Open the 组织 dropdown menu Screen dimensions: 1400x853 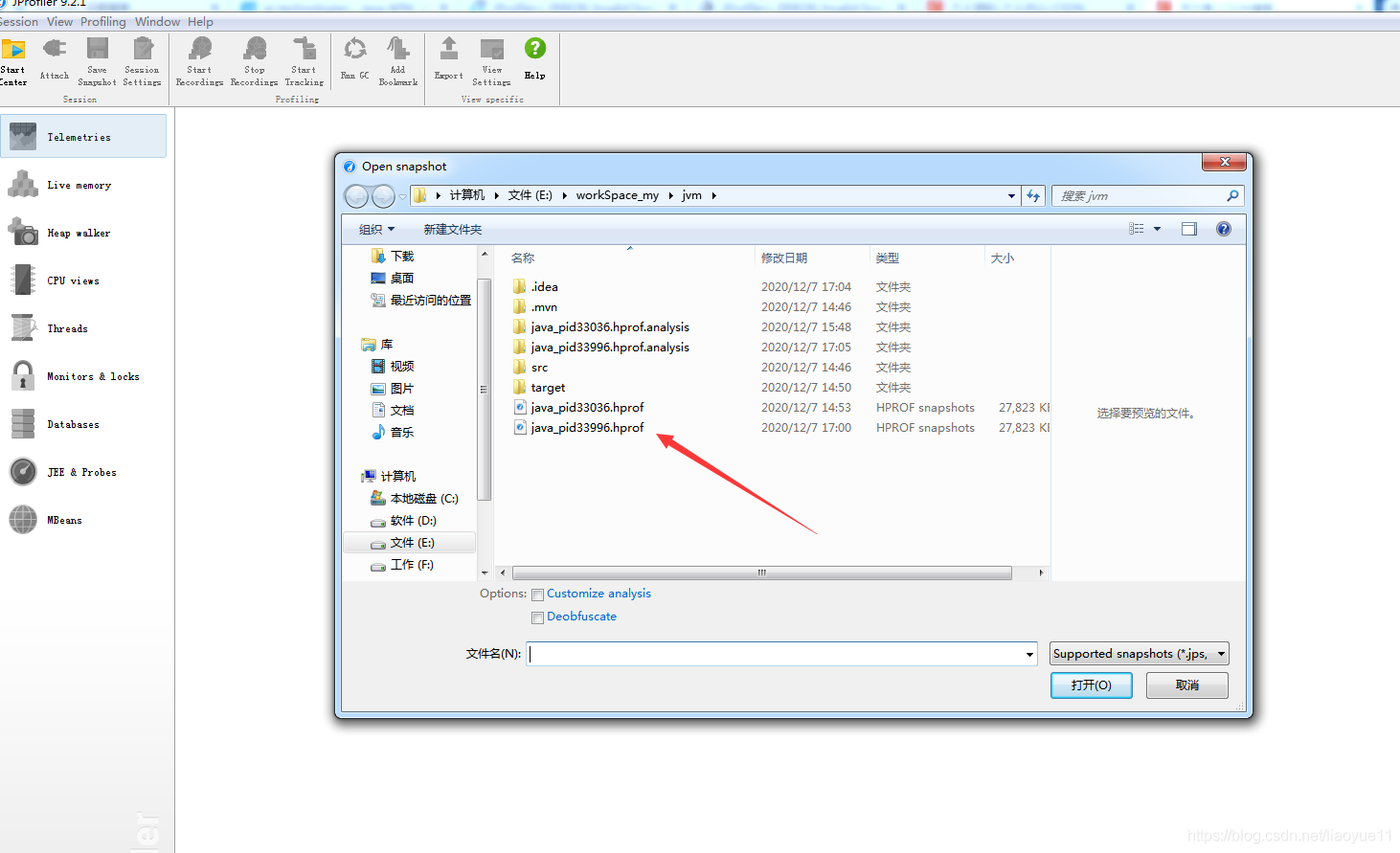(376, 230)
